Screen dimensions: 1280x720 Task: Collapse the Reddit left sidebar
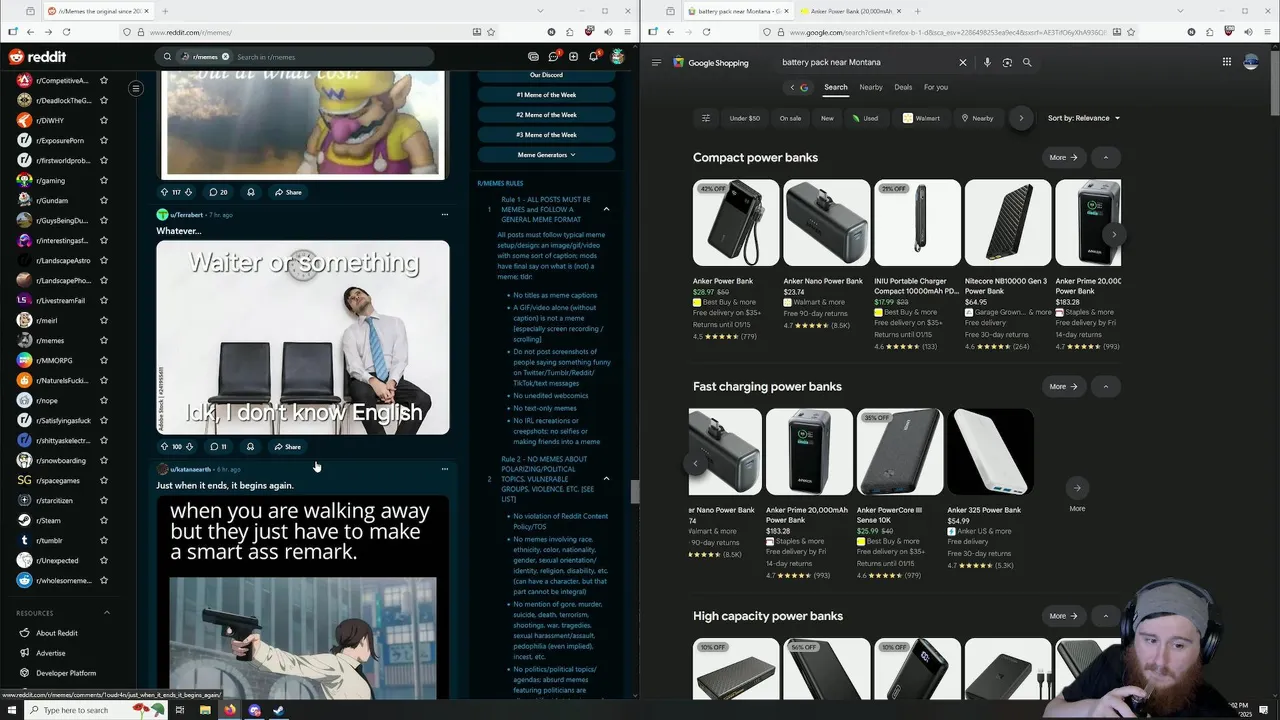tap(136, 88)
